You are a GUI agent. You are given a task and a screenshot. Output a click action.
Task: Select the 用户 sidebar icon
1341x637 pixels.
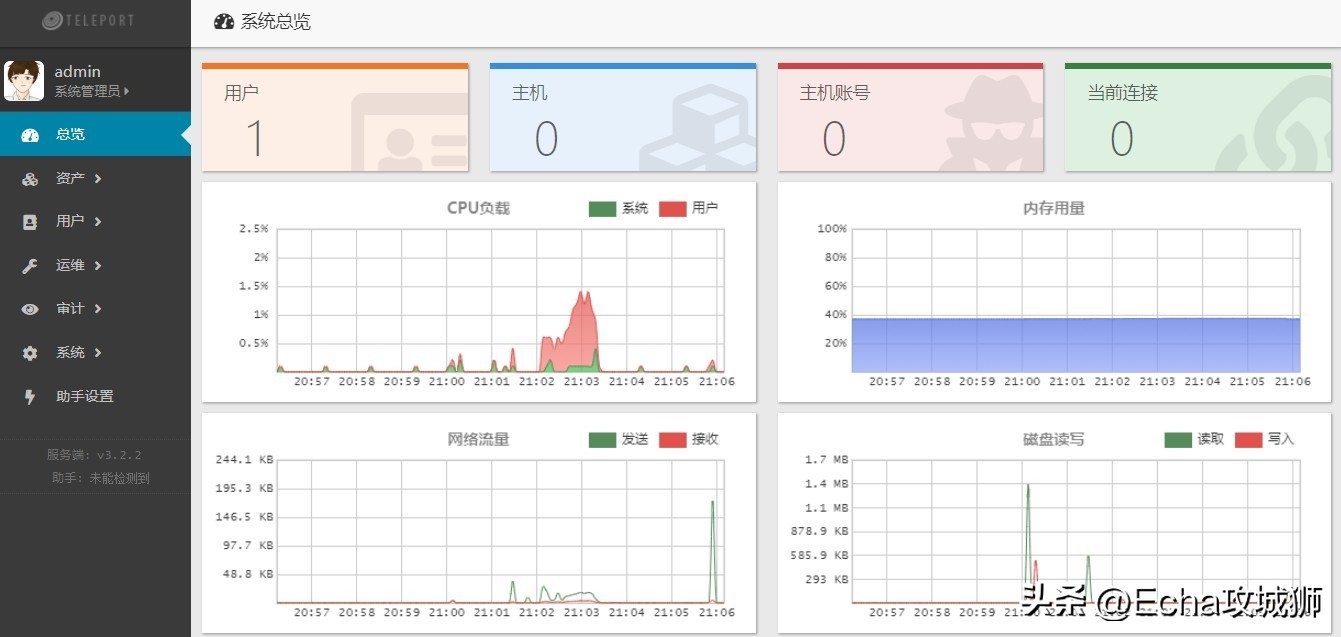pos(30,221)
